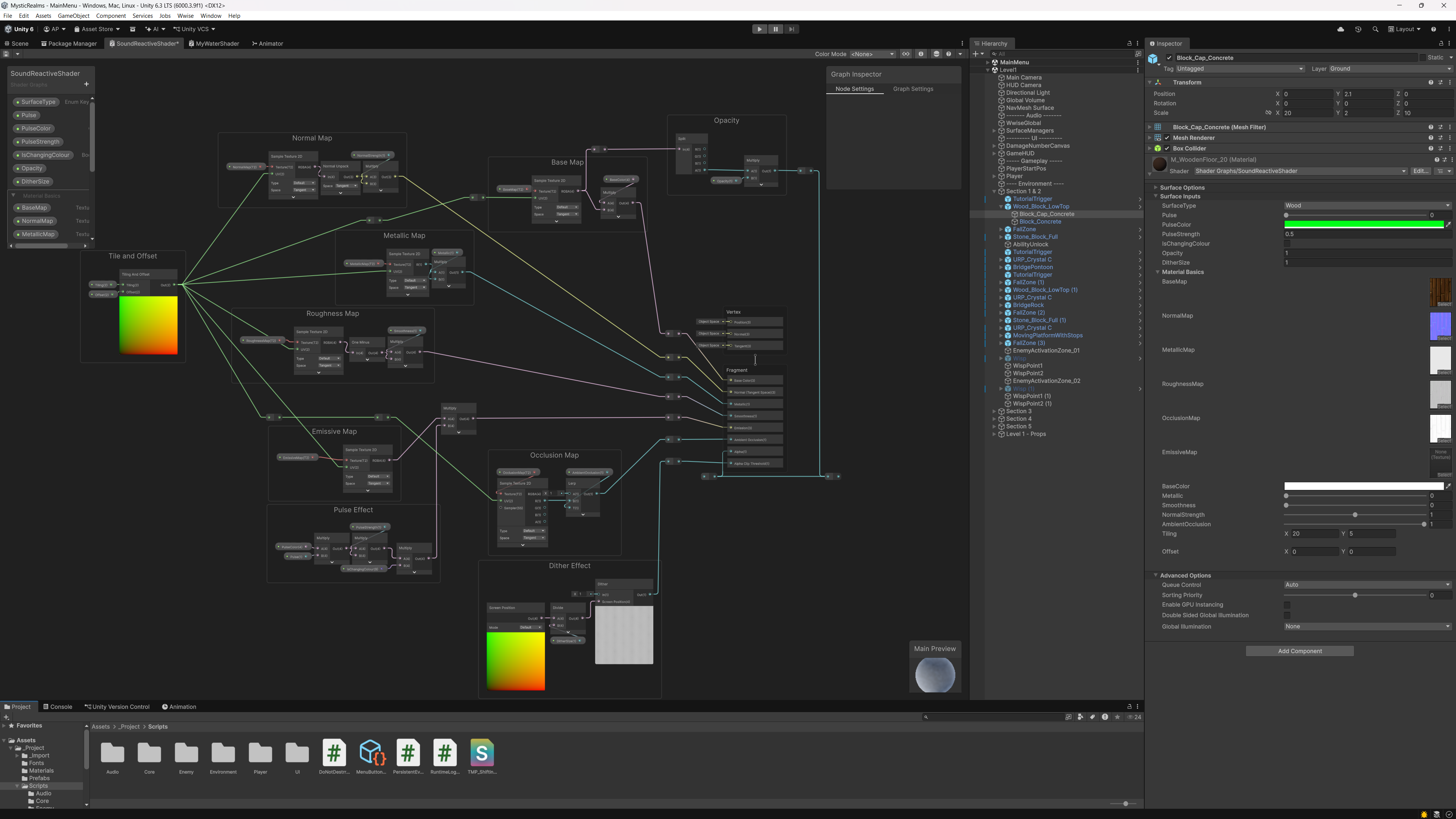Screen dimensions: 1456x819
Task: Open the GameObject menu
Action: 74,16
